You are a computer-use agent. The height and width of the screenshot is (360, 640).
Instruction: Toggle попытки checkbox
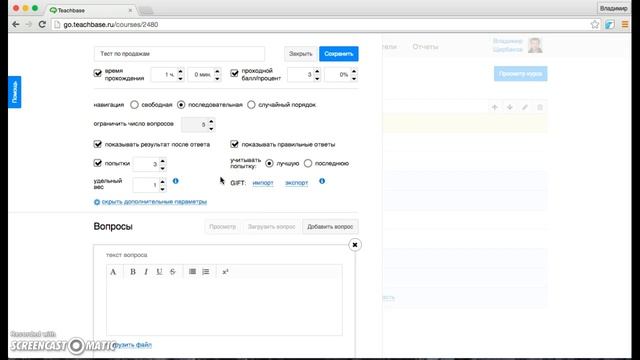tap(98, 163)
